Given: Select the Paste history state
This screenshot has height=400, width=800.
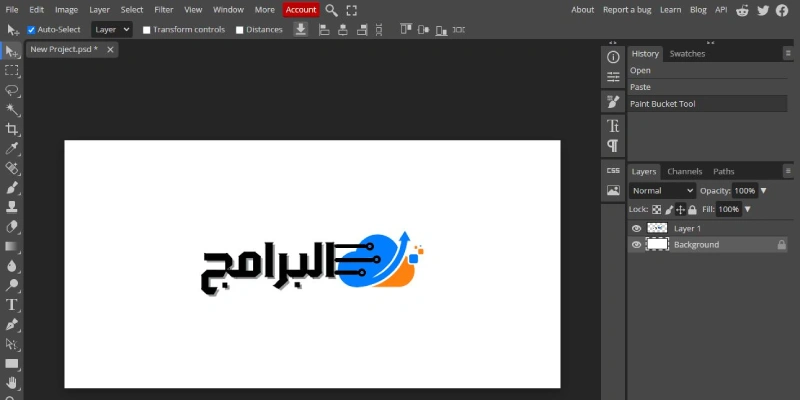Looking at the screenshot, I should pos(640,87).
